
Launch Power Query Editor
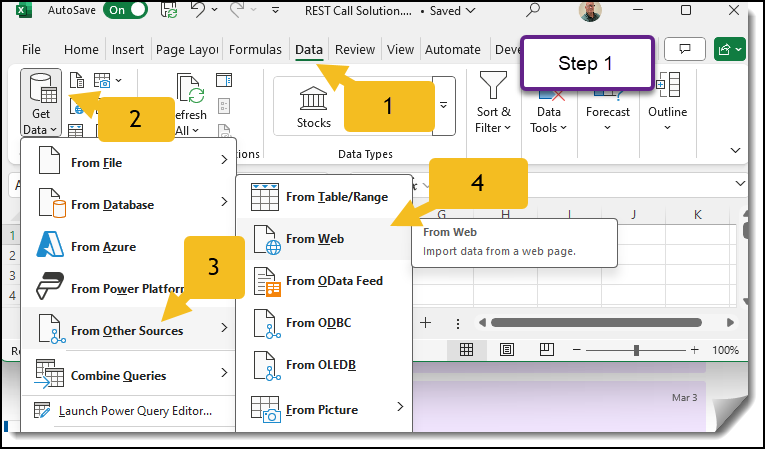pos(129,410)
